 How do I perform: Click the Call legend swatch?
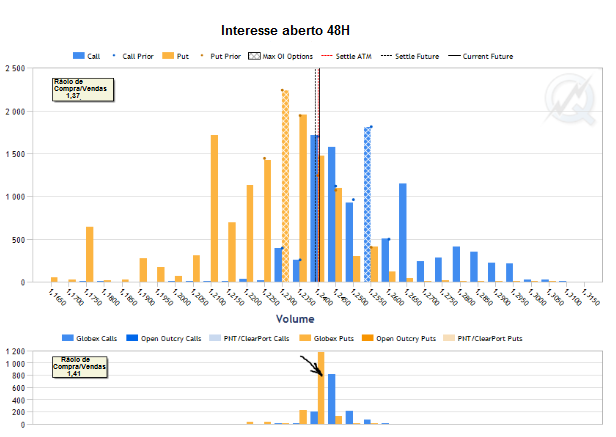point(80,56)
